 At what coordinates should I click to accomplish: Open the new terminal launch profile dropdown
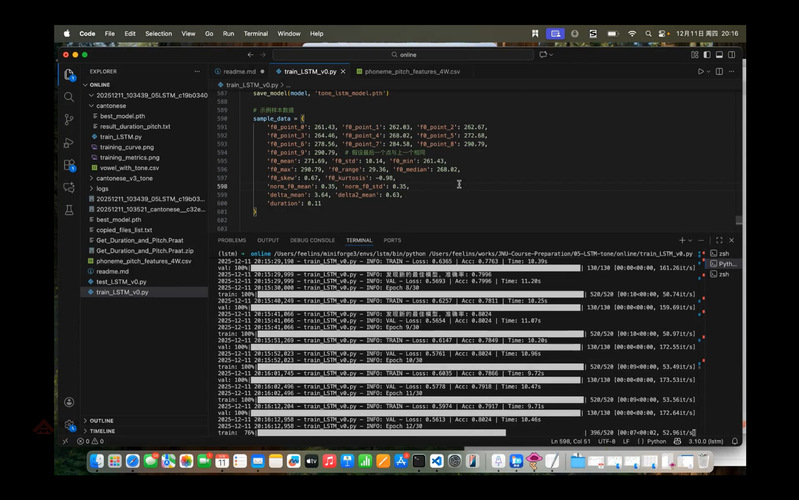690,240
